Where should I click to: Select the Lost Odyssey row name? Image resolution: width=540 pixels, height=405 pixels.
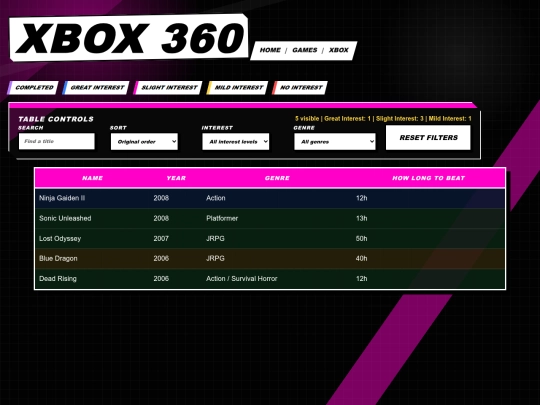point(60,238)
